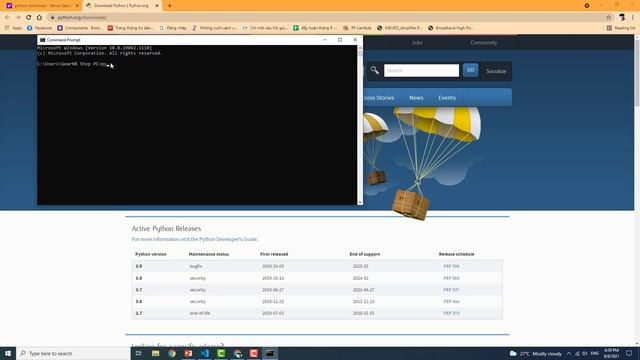This screenshot has width=640, height=360.
Task: Open the PEP 373 link for Python 2.7
Action: tap(451, 313)
